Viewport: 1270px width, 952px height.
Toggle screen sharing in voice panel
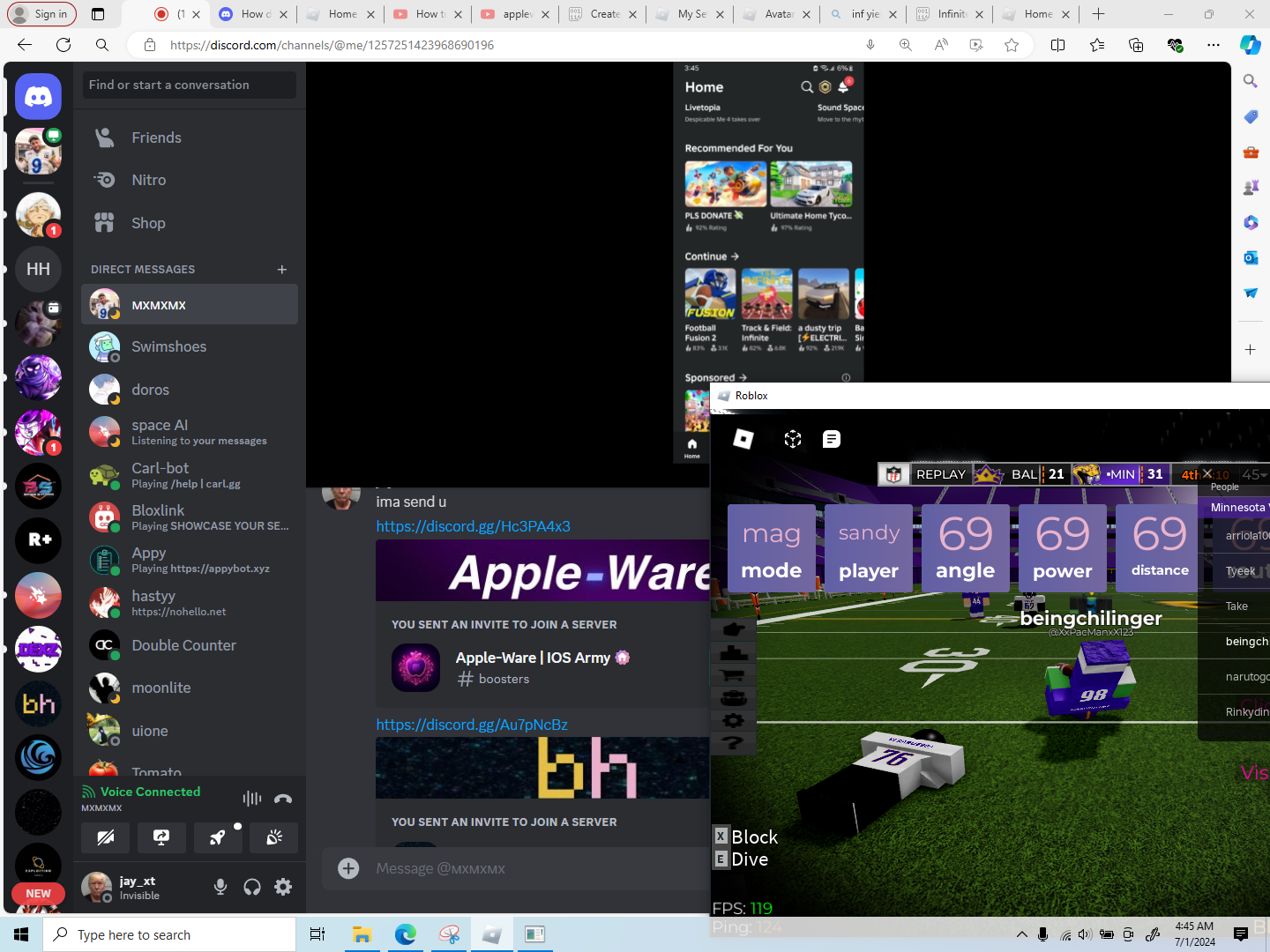[161, 837]
